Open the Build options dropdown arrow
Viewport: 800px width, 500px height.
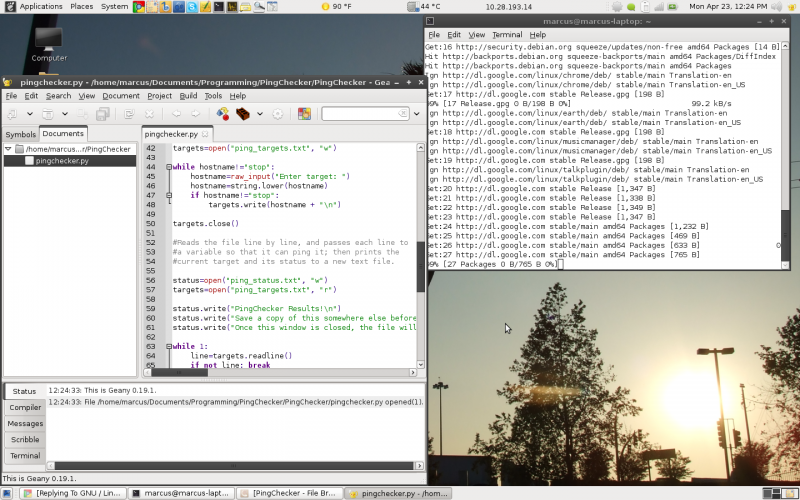point(260,114)
